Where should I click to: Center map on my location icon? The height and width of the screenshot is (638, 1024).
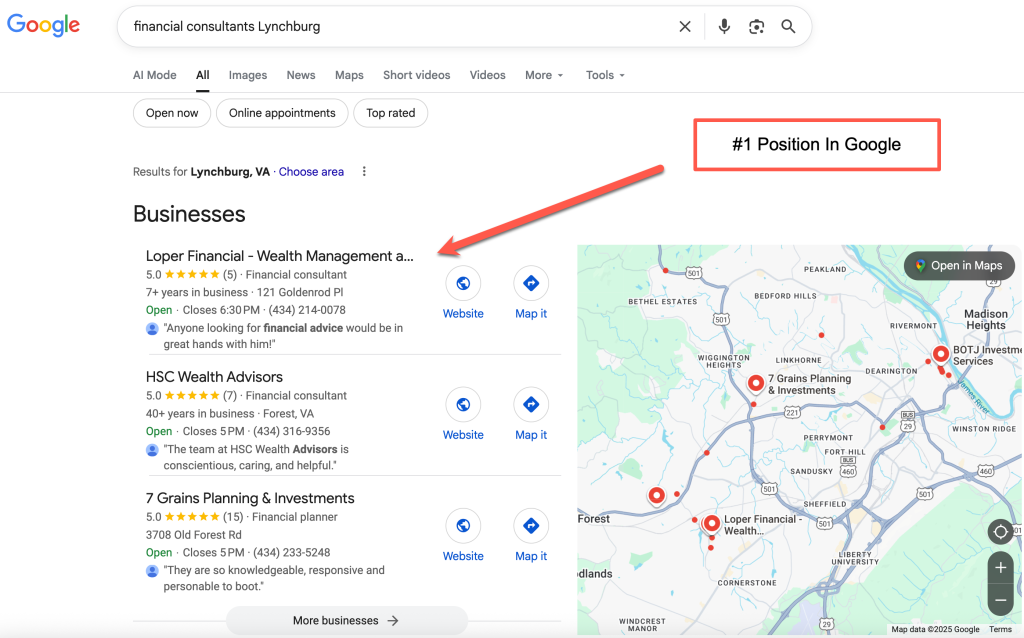coord(1000,532)
